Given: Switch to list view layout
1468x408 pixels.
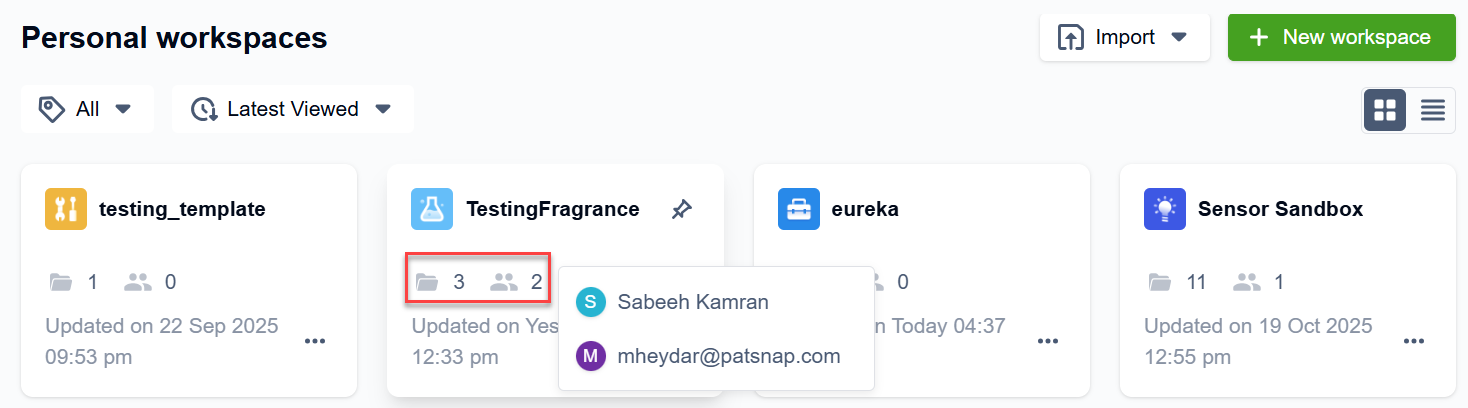Looking at the screenshot, I should point(1433,110).
